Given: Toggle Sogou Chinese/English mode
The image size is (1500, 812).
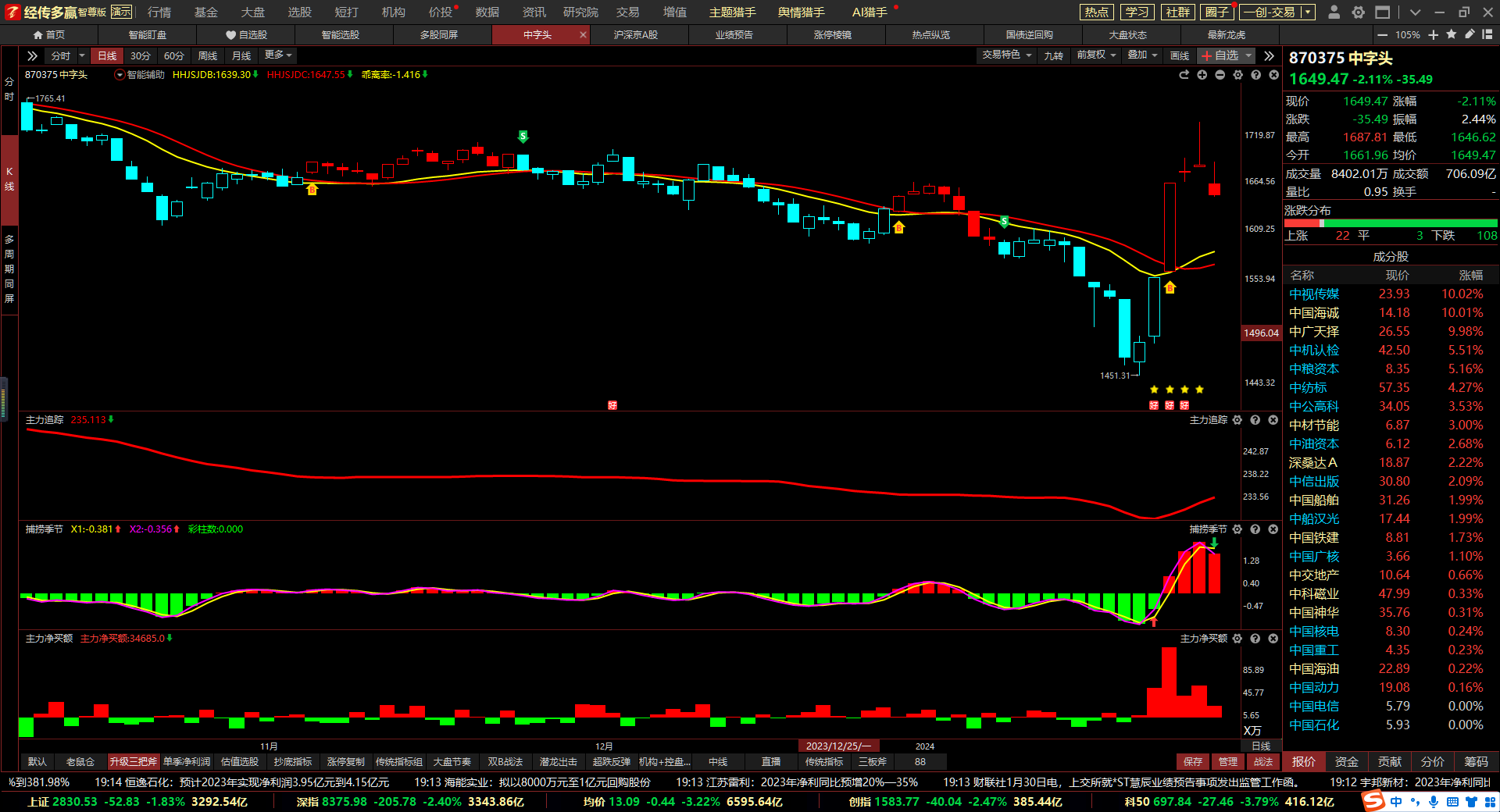Looking at the screenshot, I should [x=1396, y=802].
